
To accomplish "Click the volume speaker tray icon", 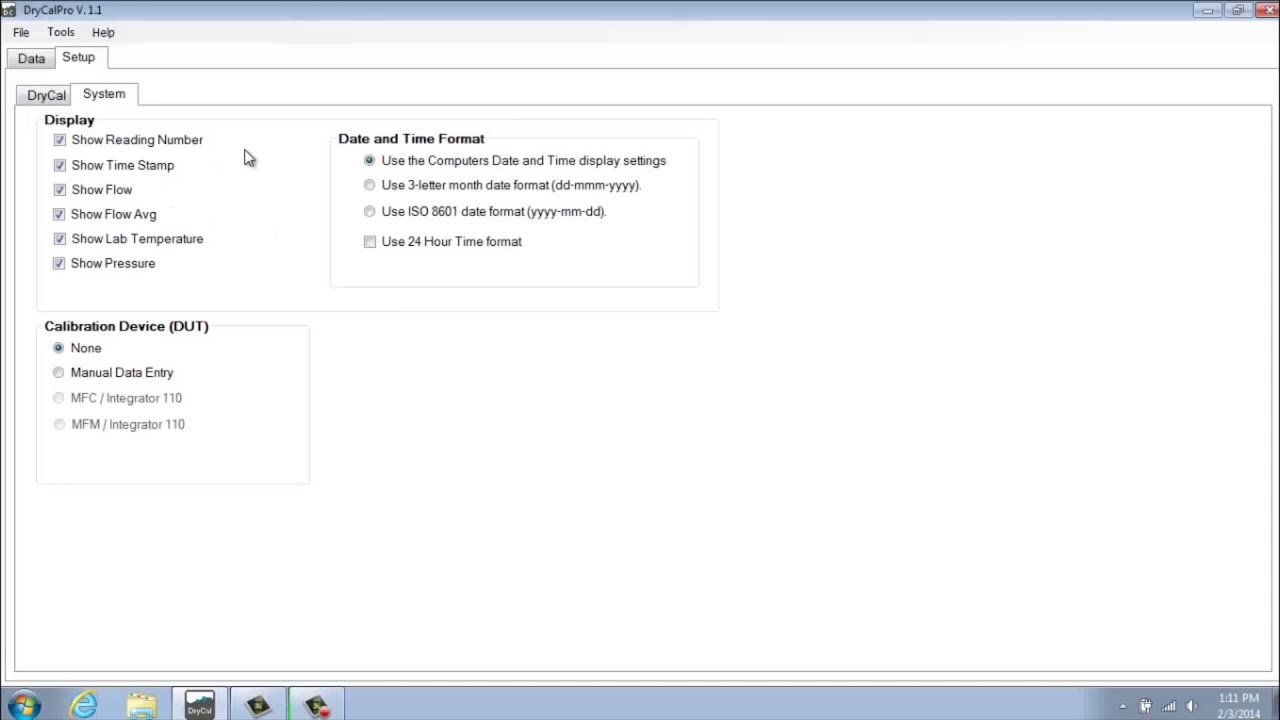I will pos(1191,706).
